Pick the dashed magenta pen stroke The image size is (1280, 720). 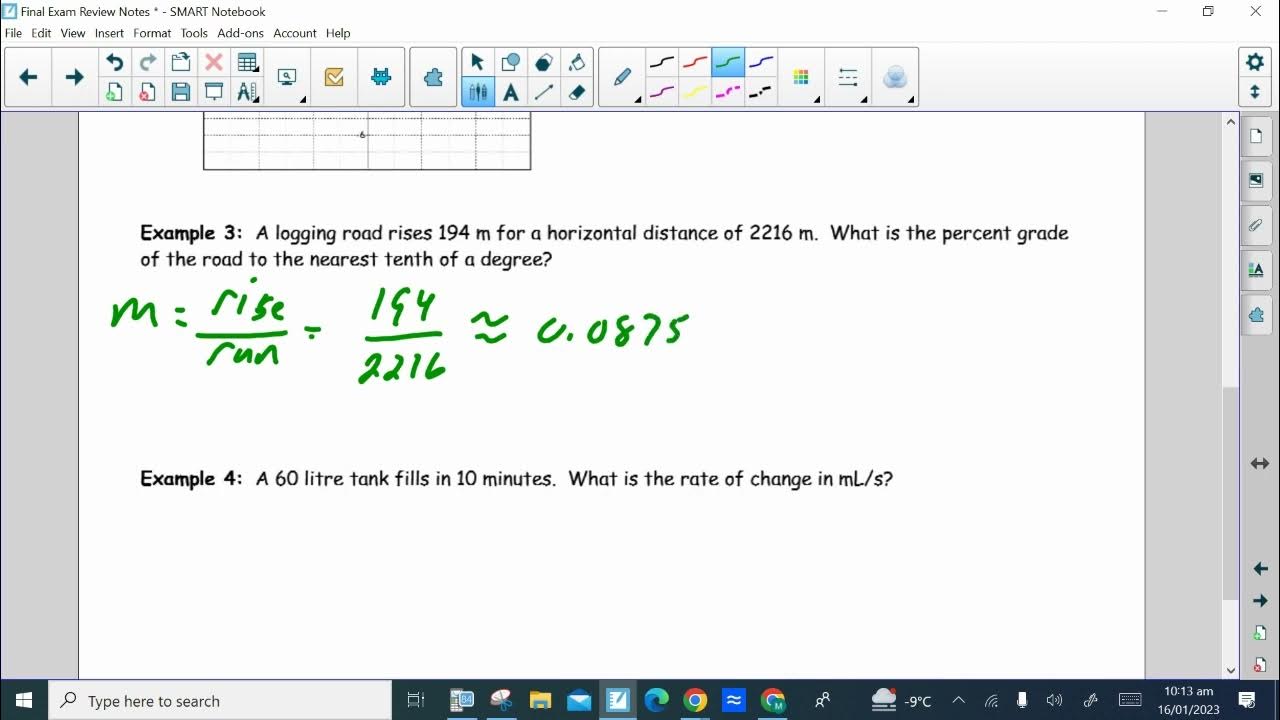(x=728, y=92)
